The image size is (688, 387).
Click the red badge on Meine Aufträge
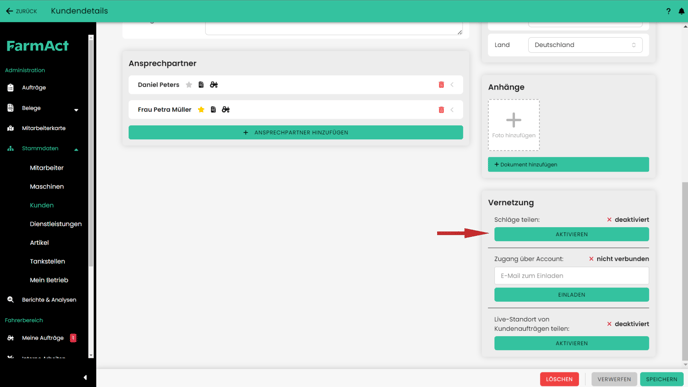[x=73, y=338]
